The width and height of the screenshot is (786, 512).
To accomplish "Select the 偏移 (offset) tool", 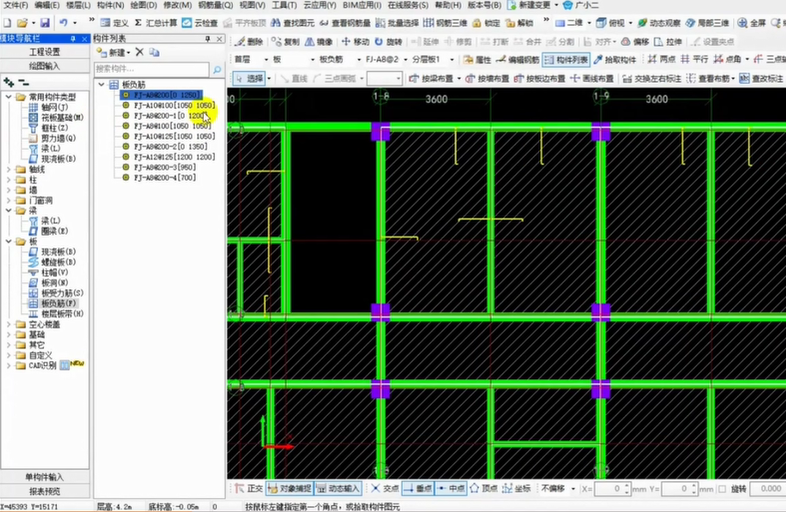I will click(x=635, y=42).
